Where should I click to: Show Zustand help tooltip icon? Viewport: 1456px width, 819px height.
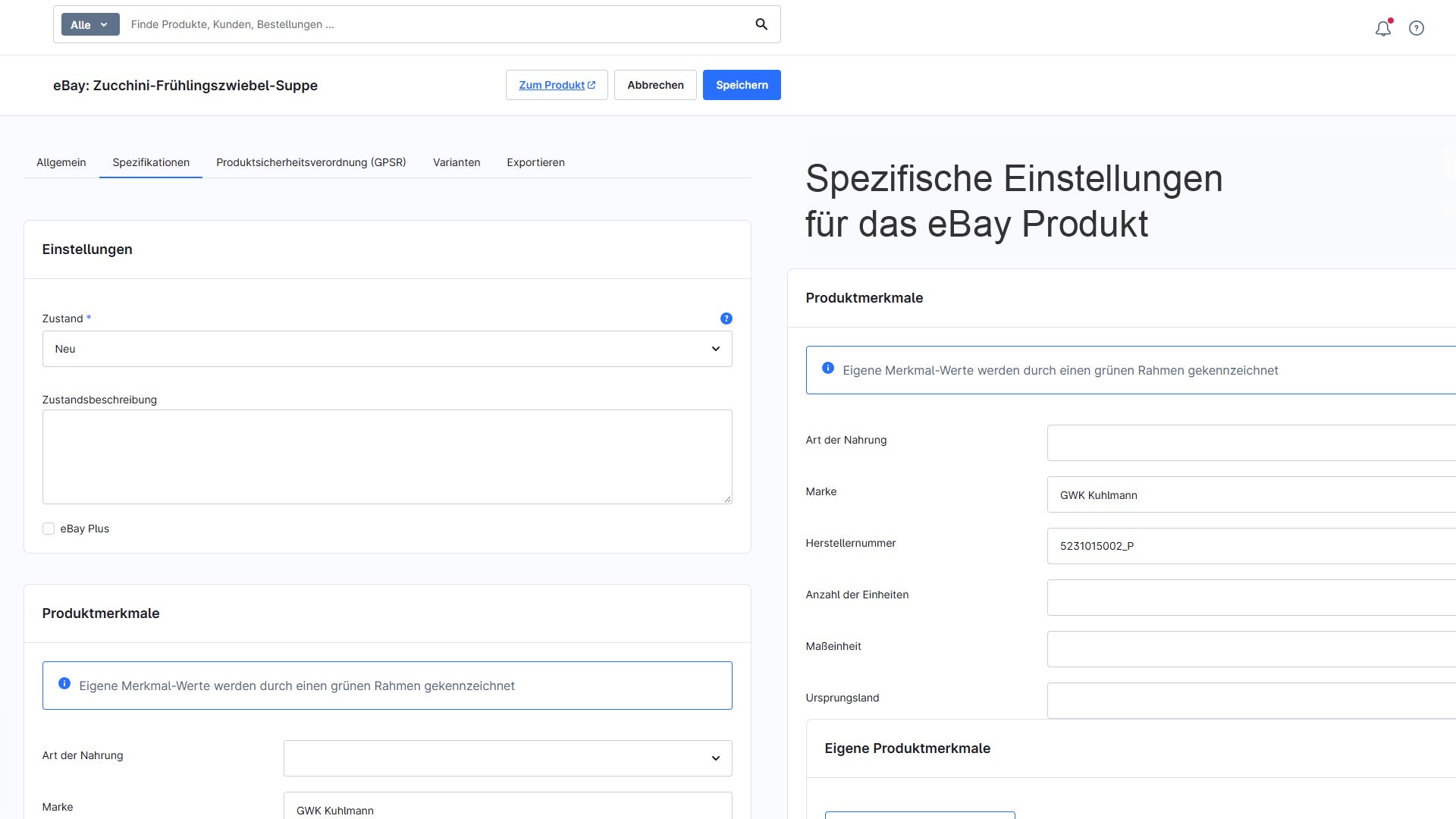click(726, 318)
